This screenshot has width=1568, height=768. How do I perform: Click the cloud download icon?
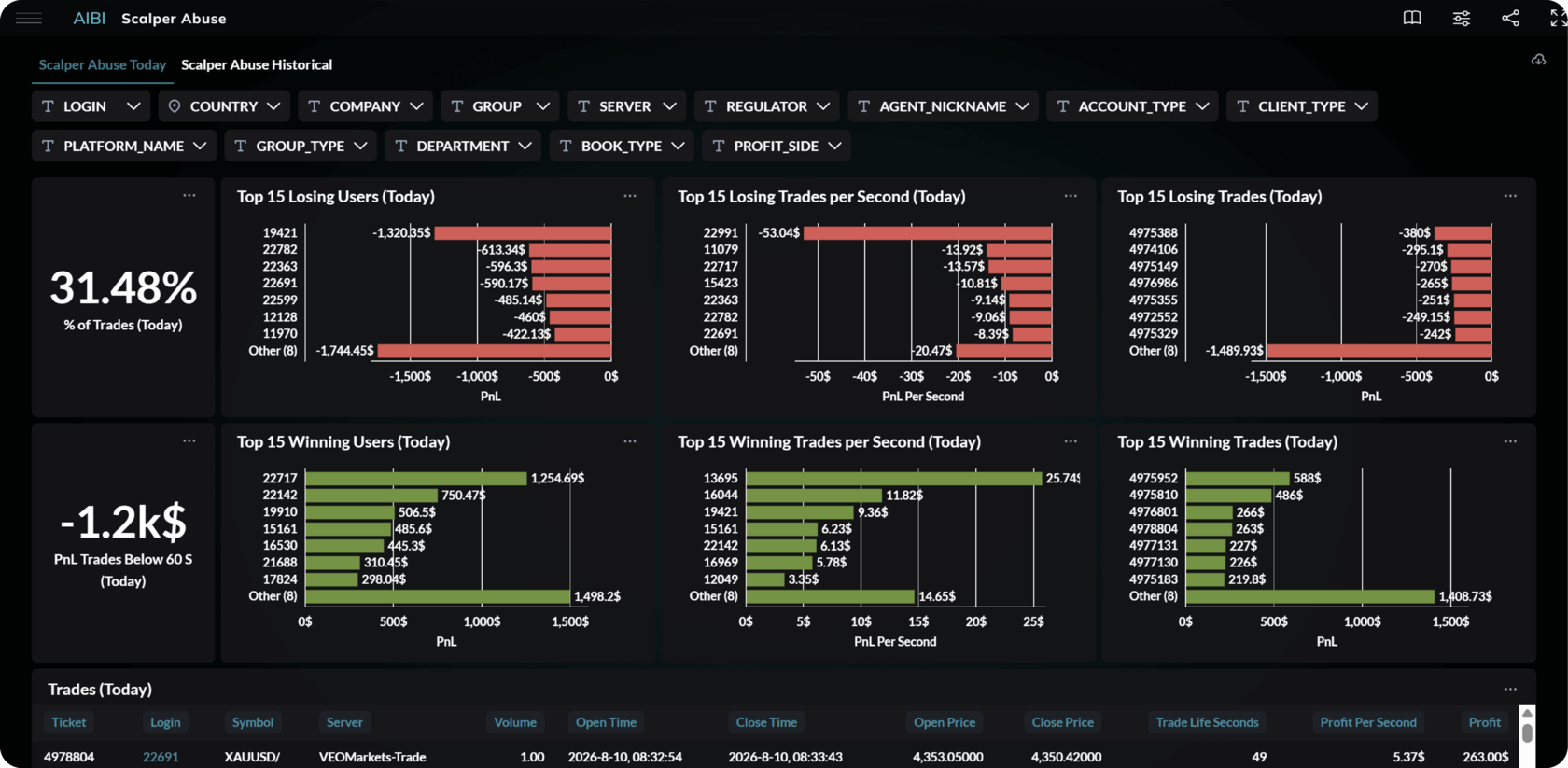click(x=1538, y=61)
